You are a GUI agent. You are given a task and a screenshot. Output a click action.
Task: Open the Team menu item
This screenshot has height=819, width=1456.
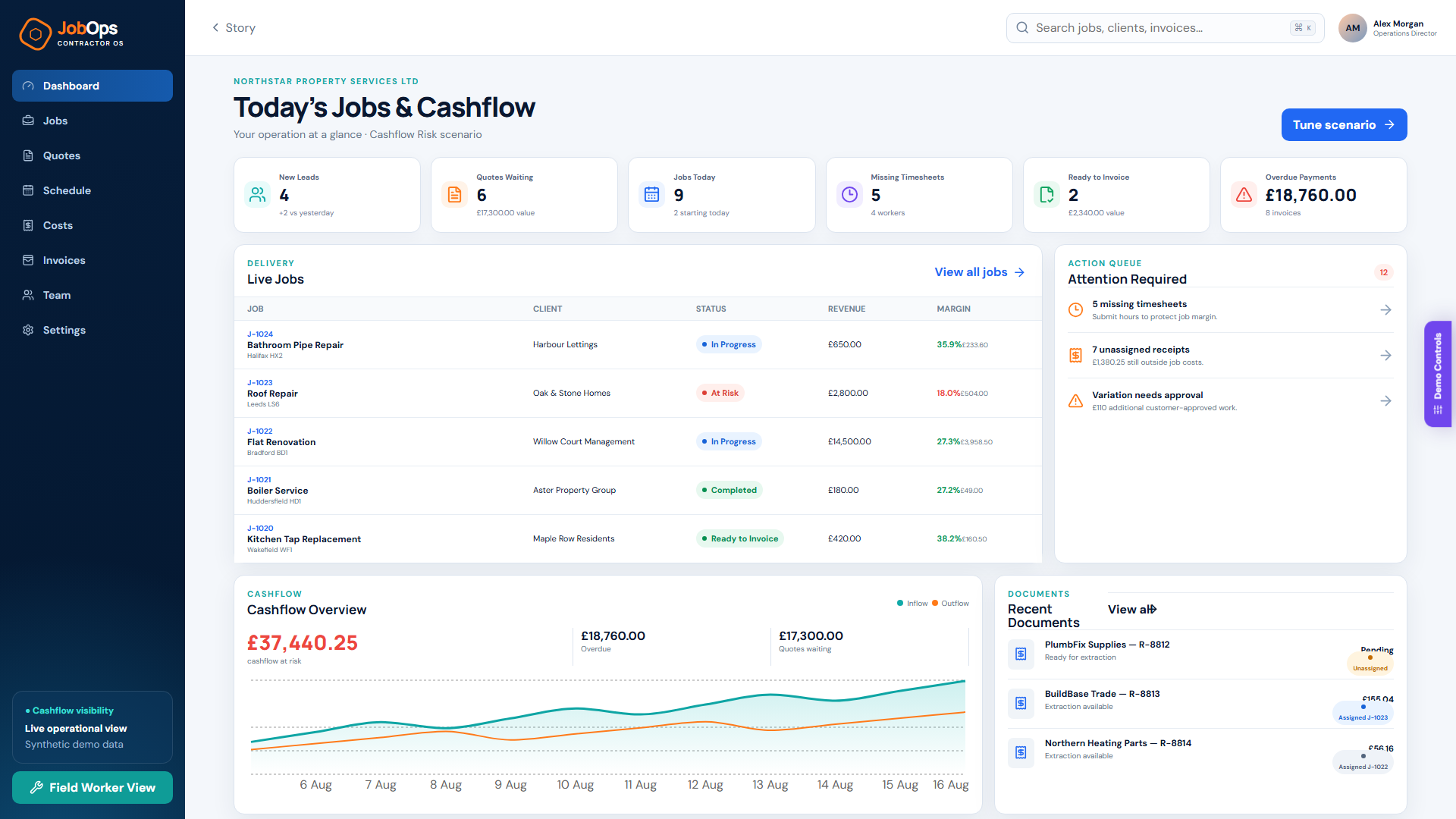93,295
